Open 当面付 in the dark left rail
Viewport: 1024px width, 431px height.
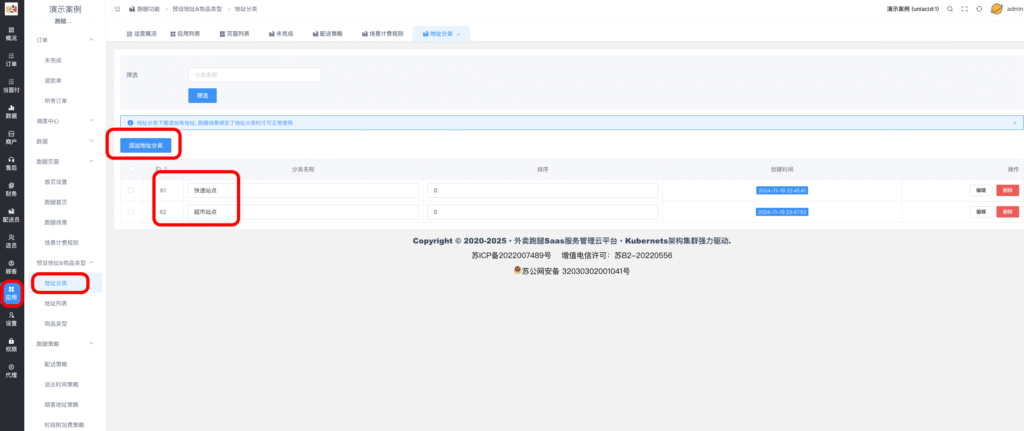[11, 86]
